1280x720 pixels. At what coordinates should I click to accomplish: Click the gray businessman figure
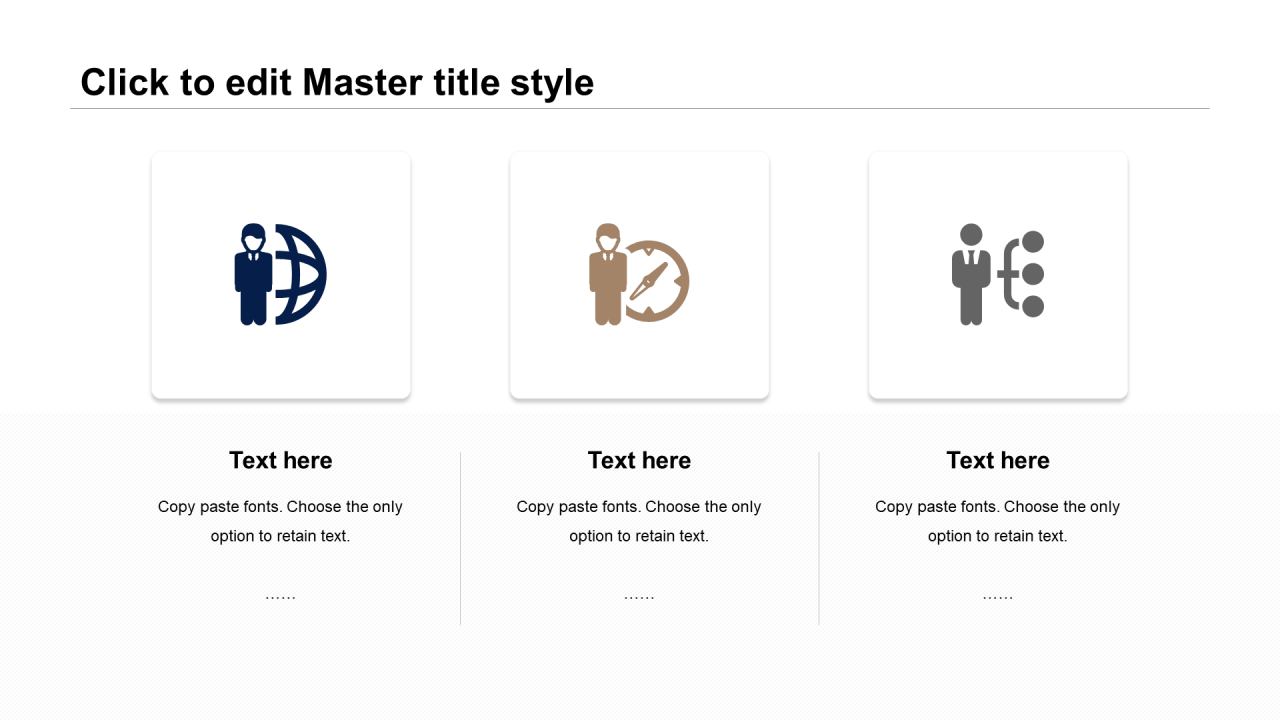(970, 275)
